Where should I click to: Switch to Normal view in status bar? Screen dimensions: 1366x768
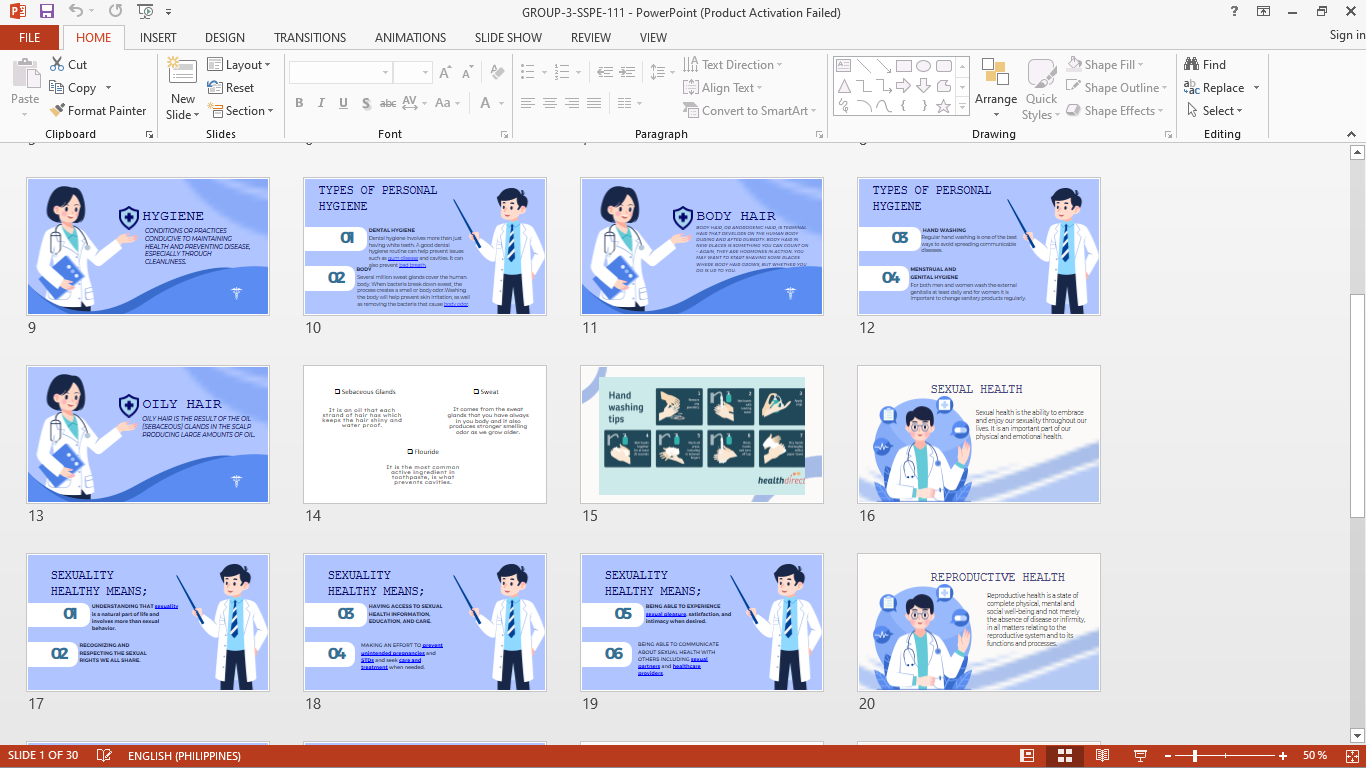tap(1027, 755)
